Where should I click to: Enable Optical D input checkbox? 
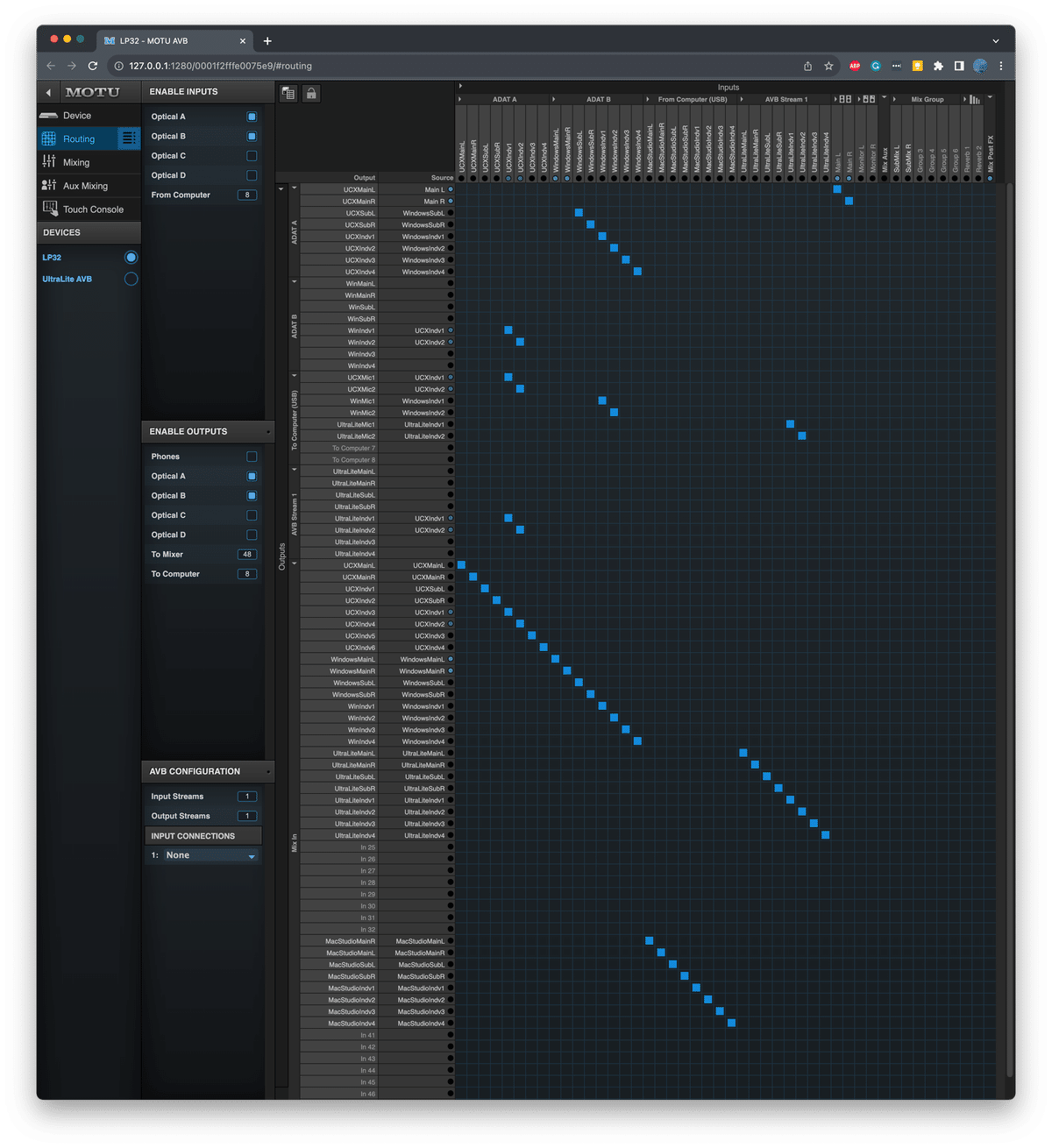[x=252, y=175]
